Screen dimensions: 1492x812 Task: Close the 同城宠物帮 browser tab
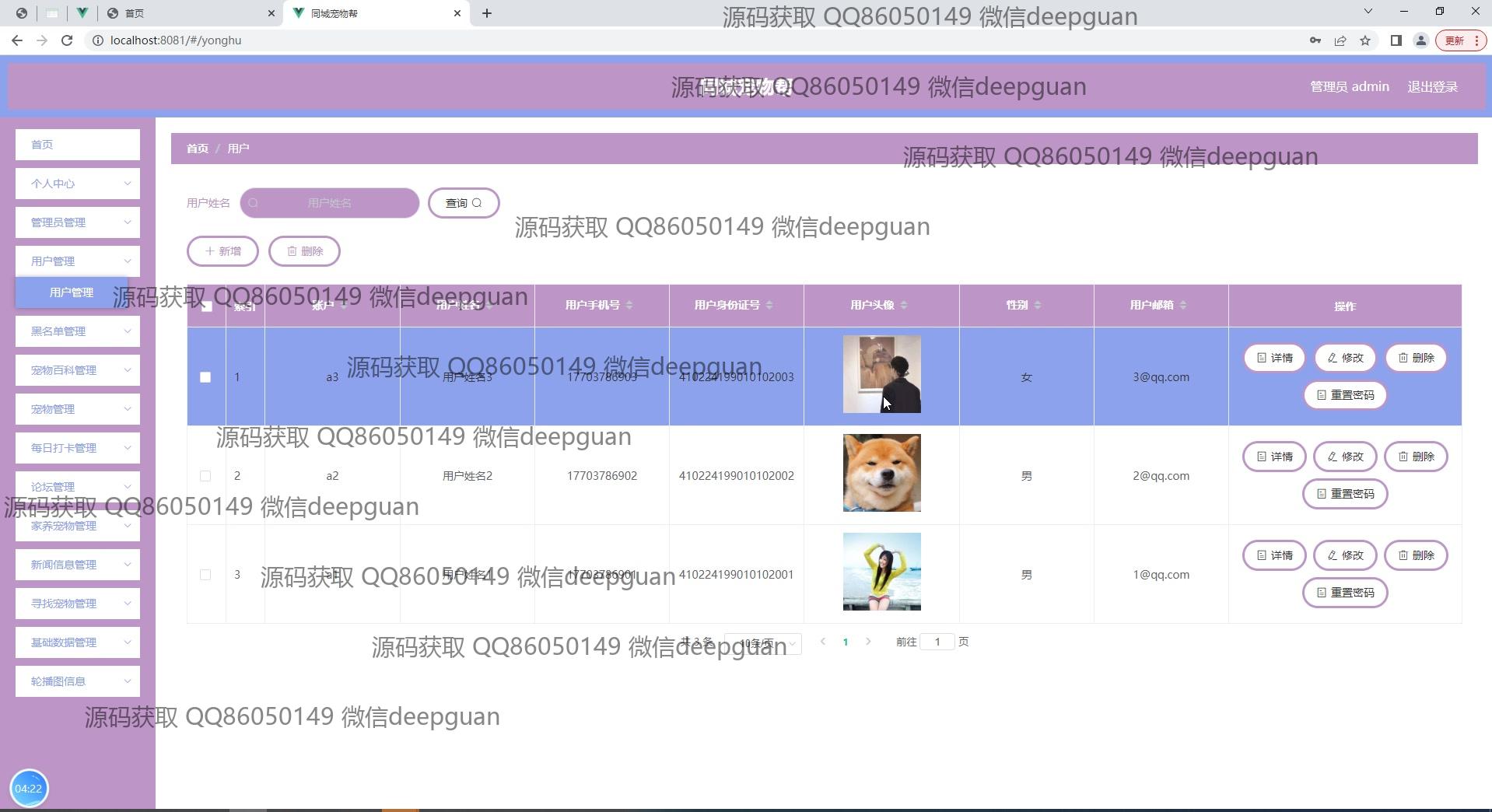tap(457, 13)
